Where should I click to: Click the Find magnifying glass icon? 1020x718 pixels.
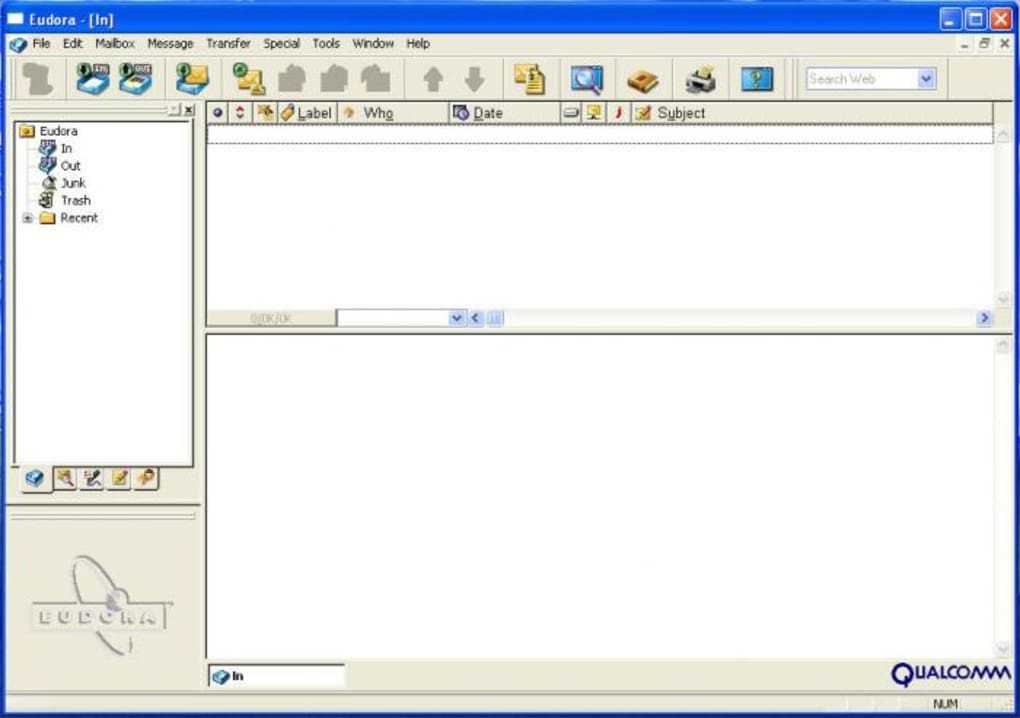[586, 79]
